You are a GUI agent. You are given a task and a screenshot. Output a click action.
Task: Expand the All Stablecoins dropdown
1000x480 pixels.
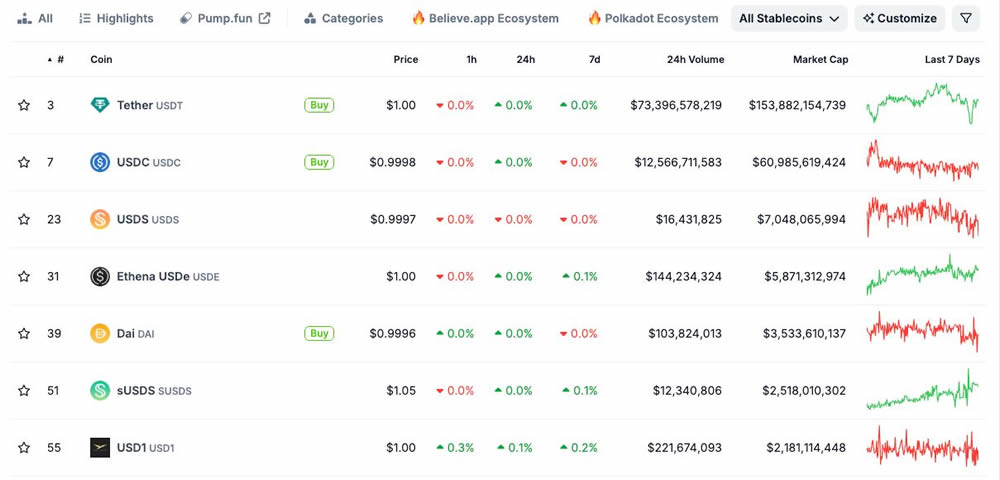click(789, 18)
